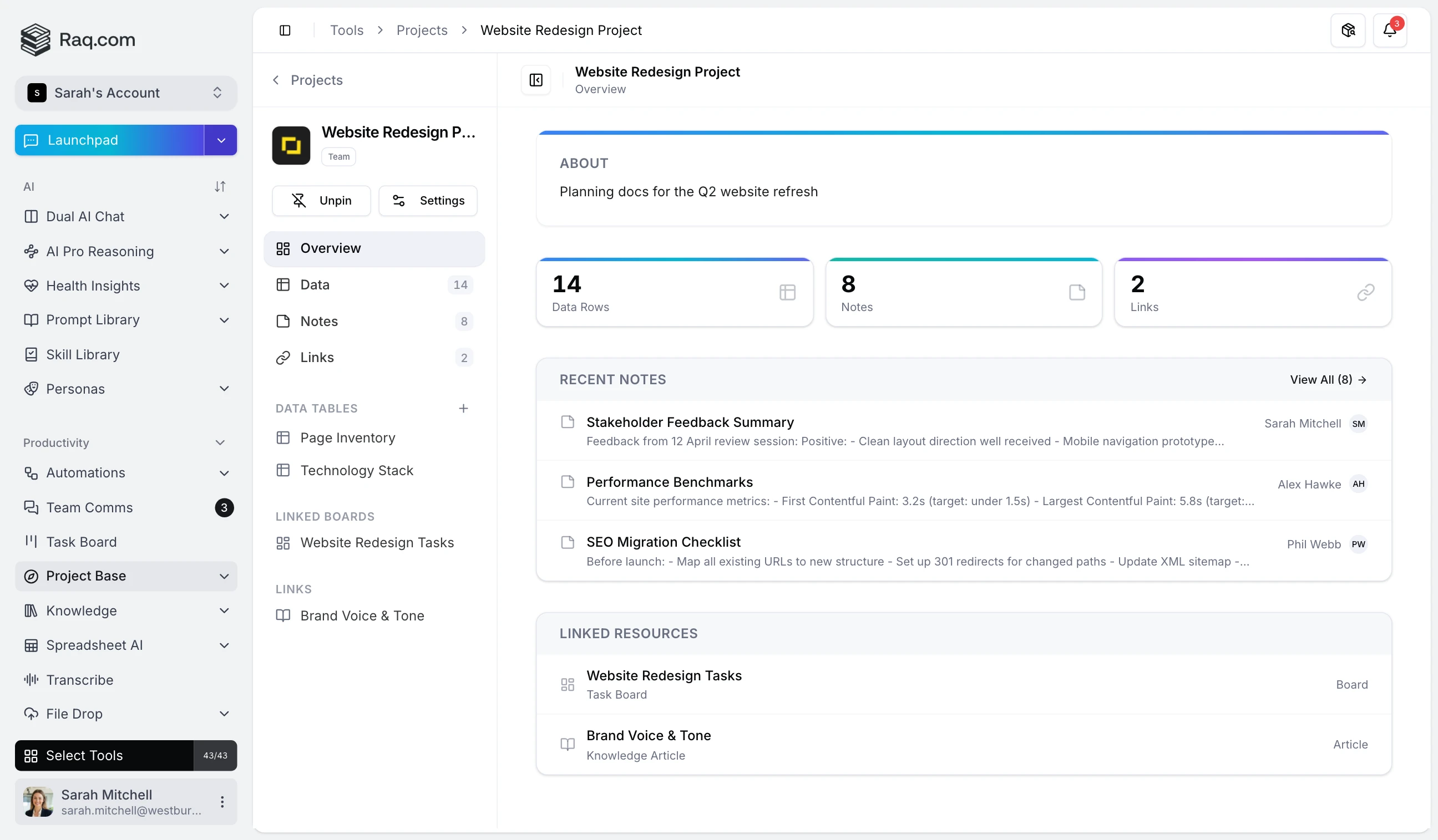This screenshot has height=840, width=1438.
Task: Open the notifications bell icon
Action: tap(1391, 29)
